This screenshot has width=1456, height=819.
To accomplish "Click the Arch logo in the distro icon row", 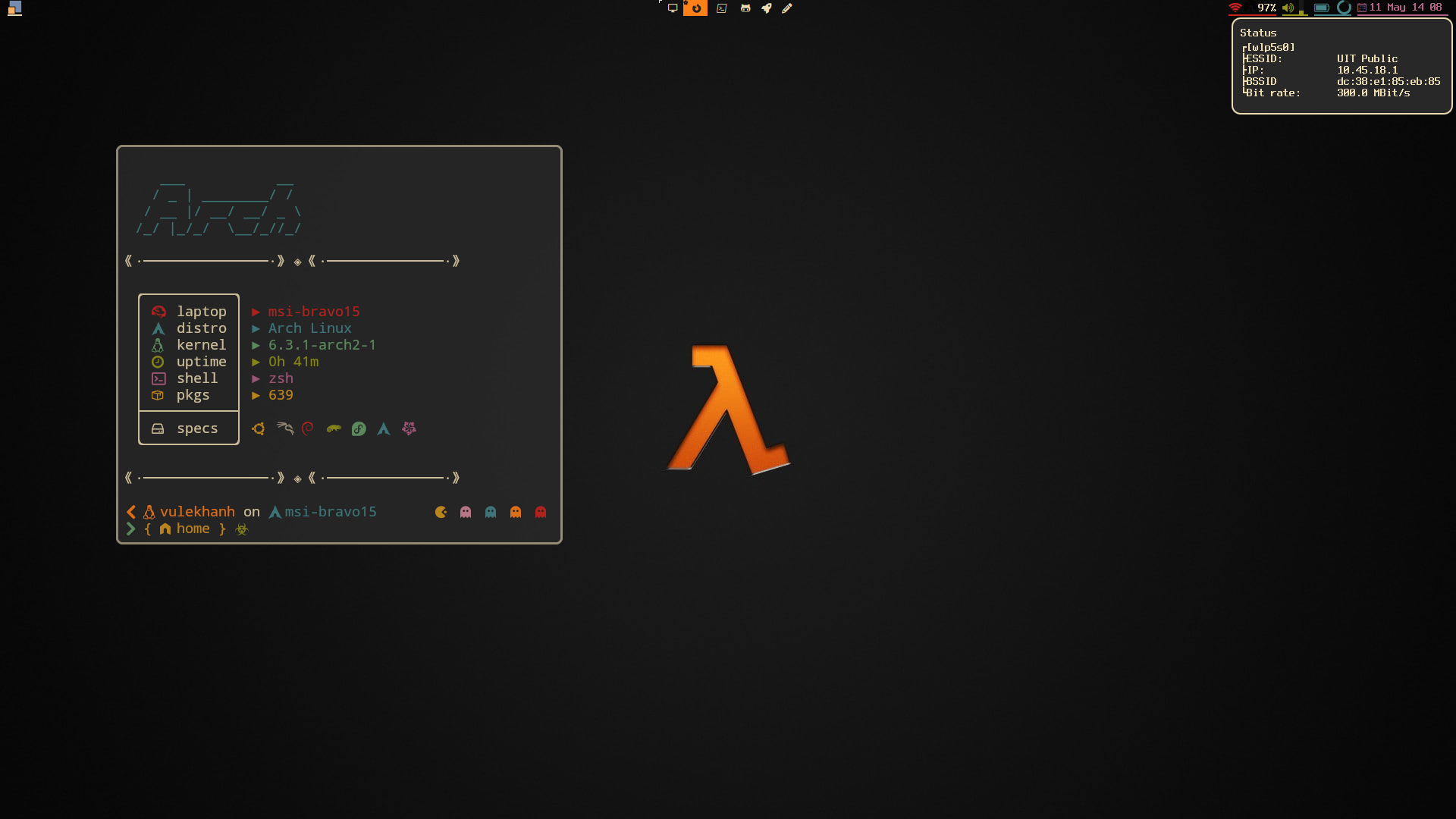I will point(384,428).
